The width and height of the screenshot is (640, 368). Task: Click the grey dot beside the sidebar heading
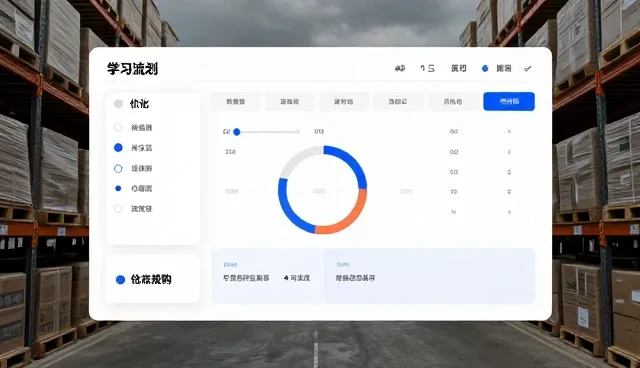pyautogui.click(x=118, y=104)
